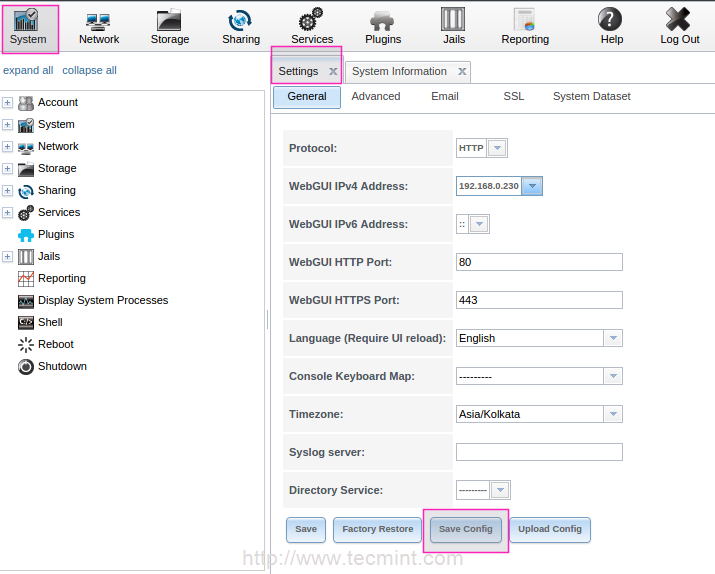Screen dimensions: 715x574
Task: Open the System top toolbar icon
Action: pyautogui.click(x=26, y=20)
